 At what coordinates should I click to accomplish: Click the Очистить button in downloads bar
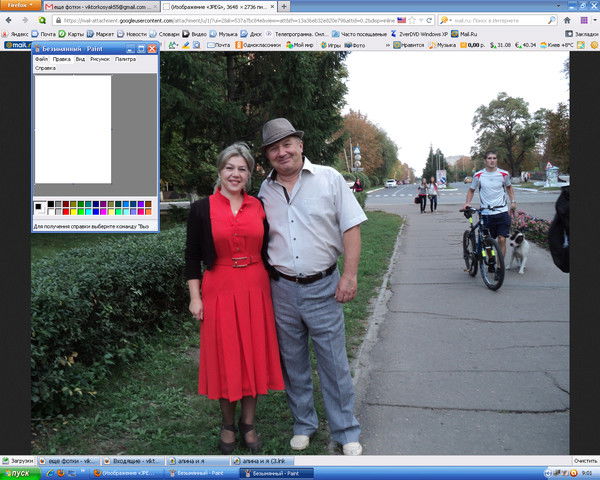[x=585, y=461]
